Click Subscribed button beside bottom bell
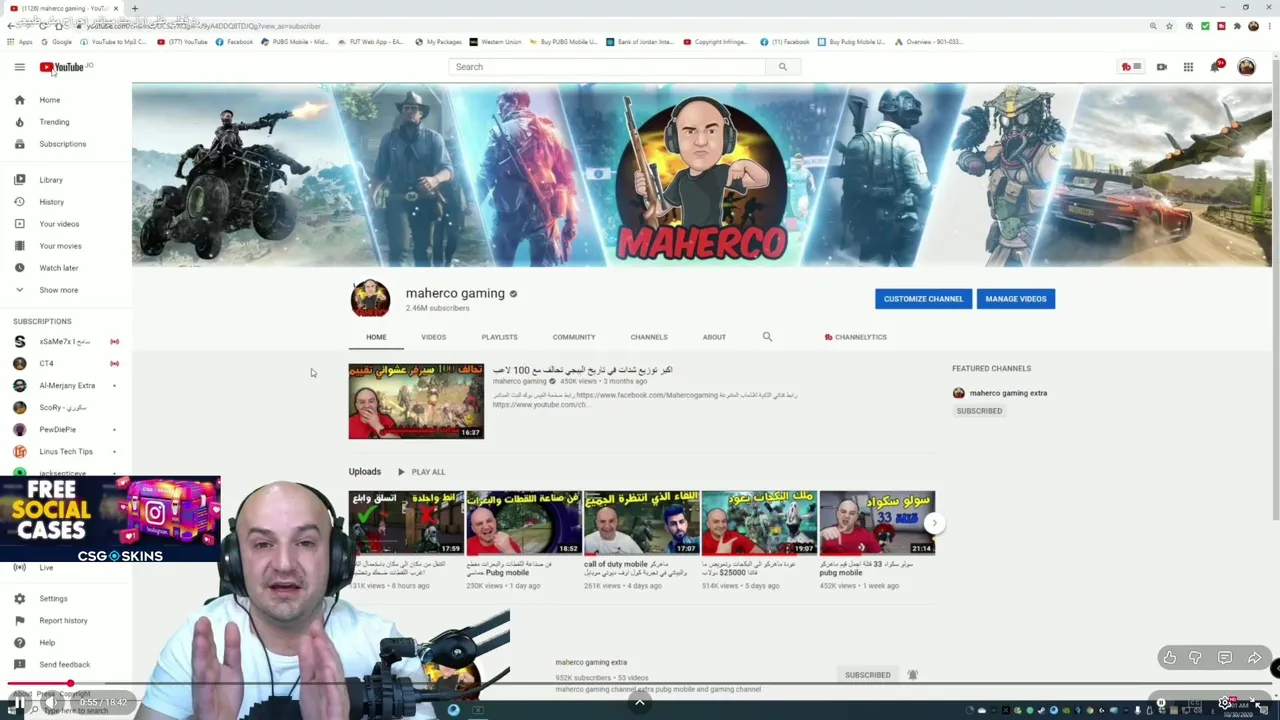Viewport: 1280px width, 720px height. click(868, 675)
